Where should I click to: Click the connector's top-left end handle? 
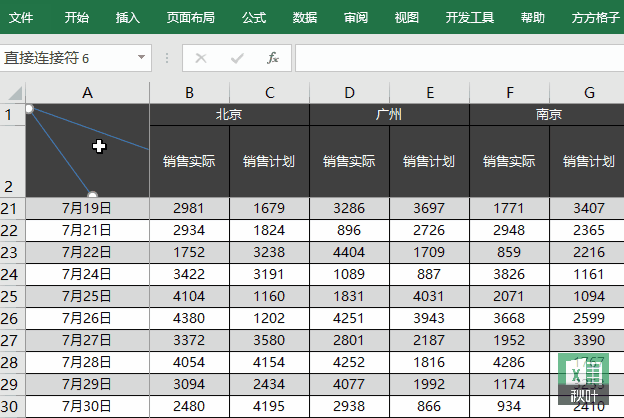coord(29,109)
